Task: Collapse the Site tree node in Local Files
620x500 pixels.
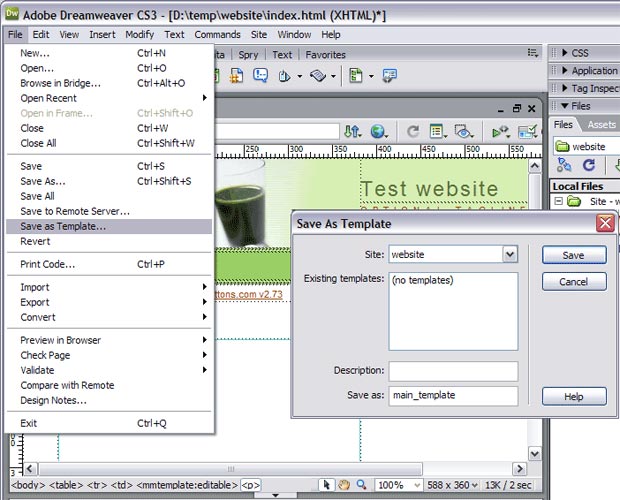Action: (558, 201)
